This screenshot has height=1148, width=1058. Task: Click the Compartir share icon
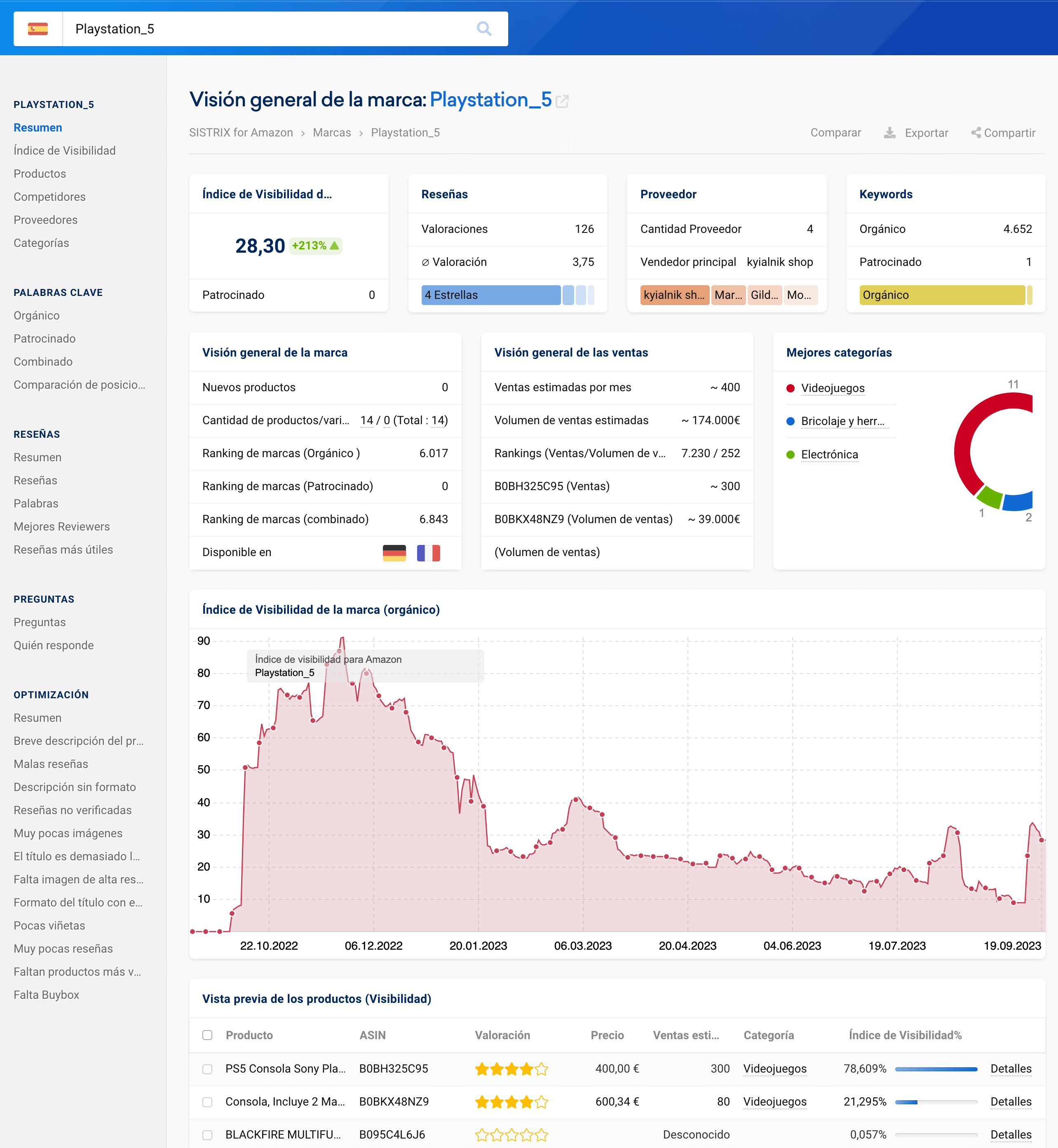(x=976, y=133)
